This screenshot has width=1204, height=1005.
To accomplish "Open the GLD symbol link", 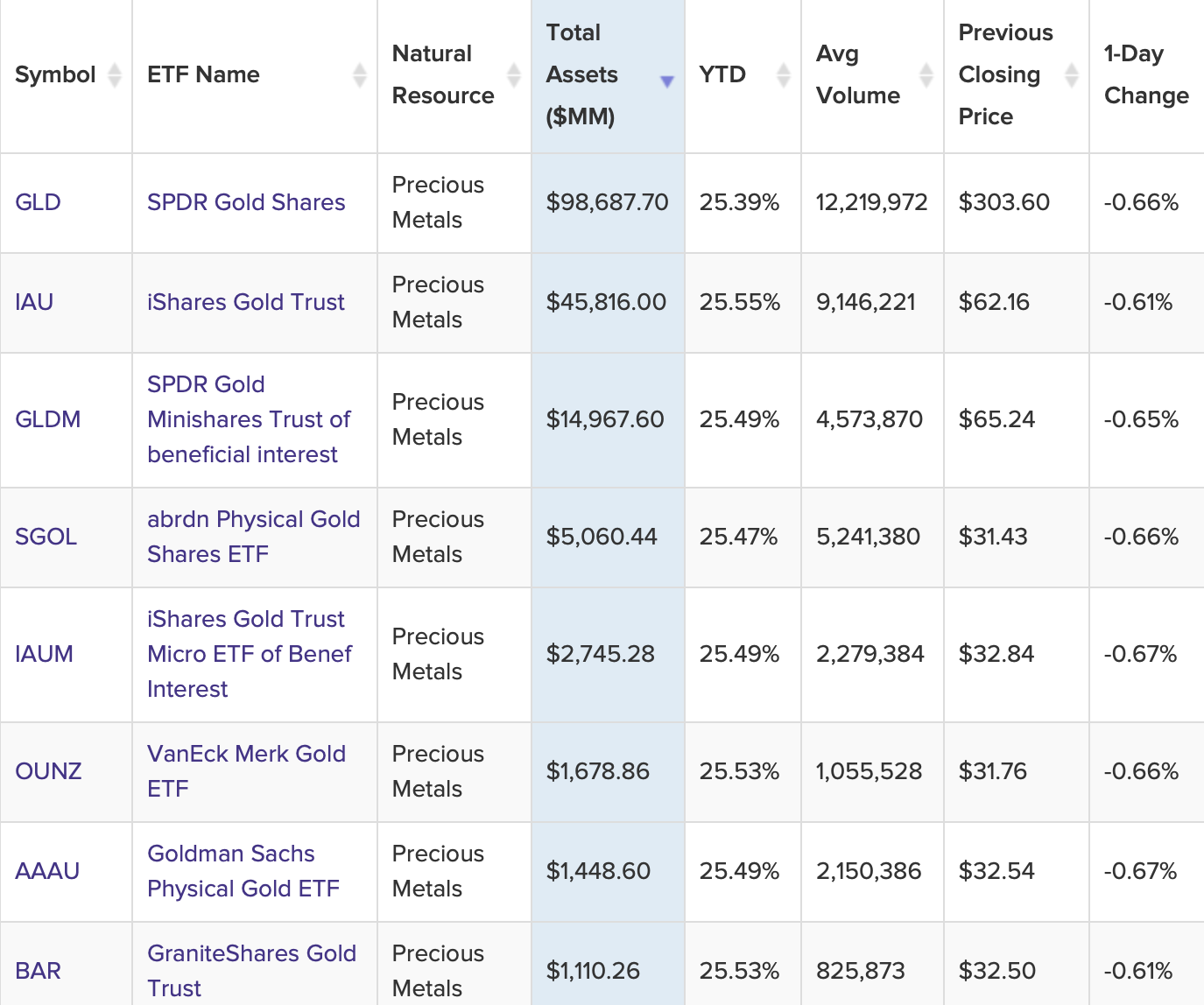I will [39, 202].
